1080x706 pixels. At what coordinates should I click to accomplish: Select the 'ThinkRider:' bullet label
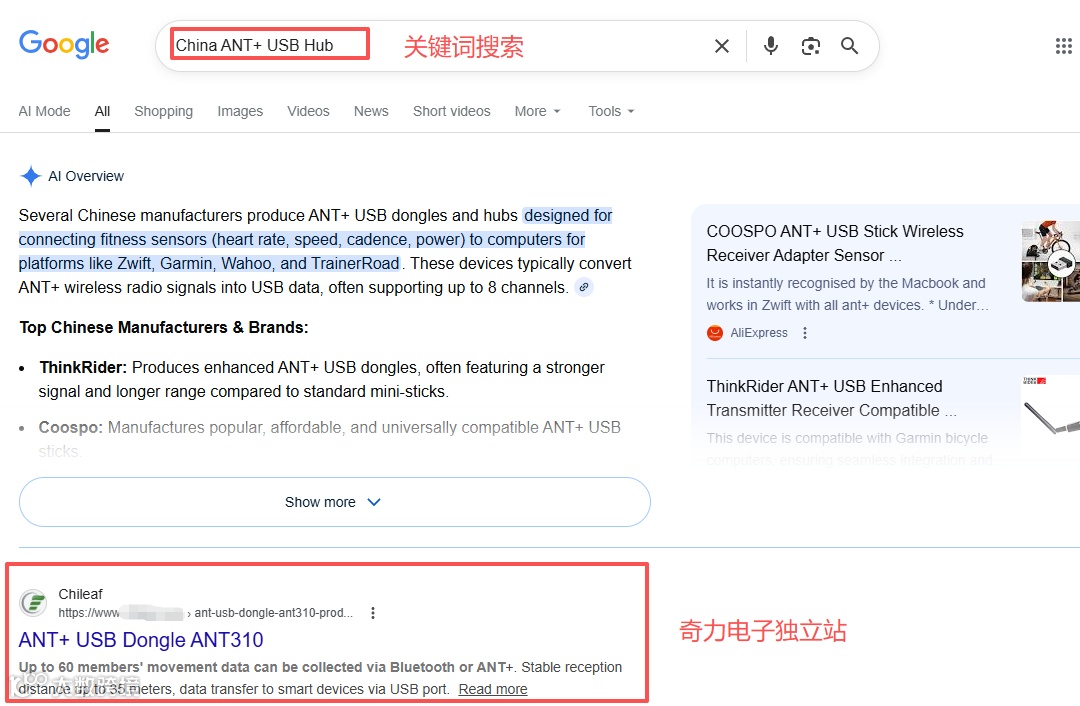pyautogui.click(x=83, y=367)
